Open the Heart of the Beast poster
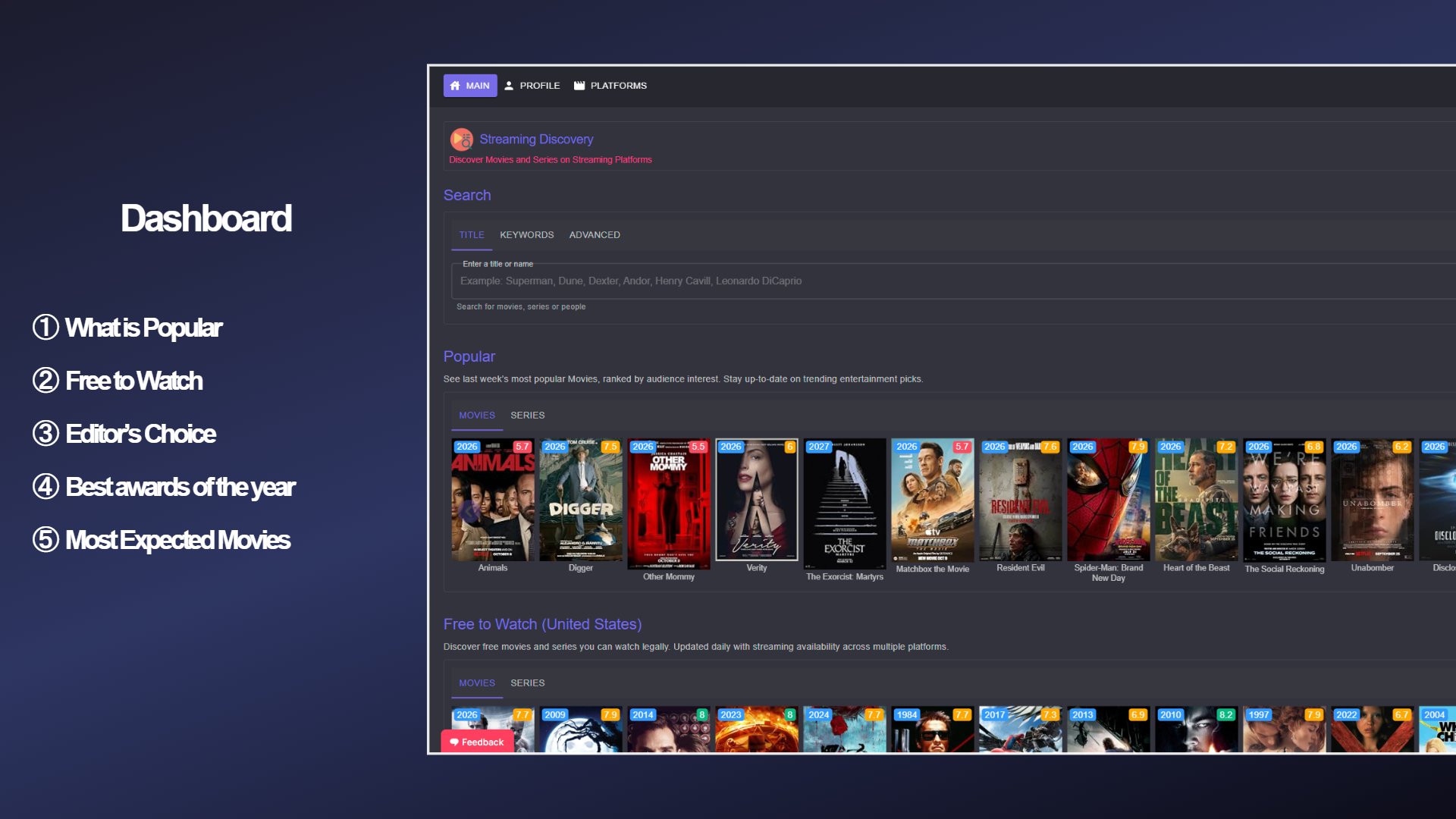This screenshot has width=1456, height=819. tap(1197, 500)
